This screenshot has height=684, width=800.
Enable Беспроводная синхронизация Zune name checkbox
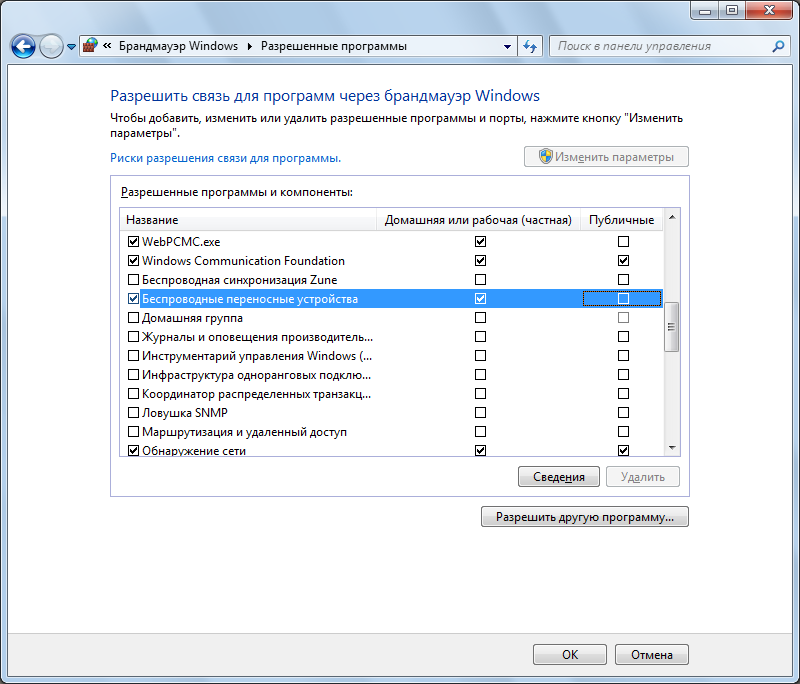coord(133,280)
